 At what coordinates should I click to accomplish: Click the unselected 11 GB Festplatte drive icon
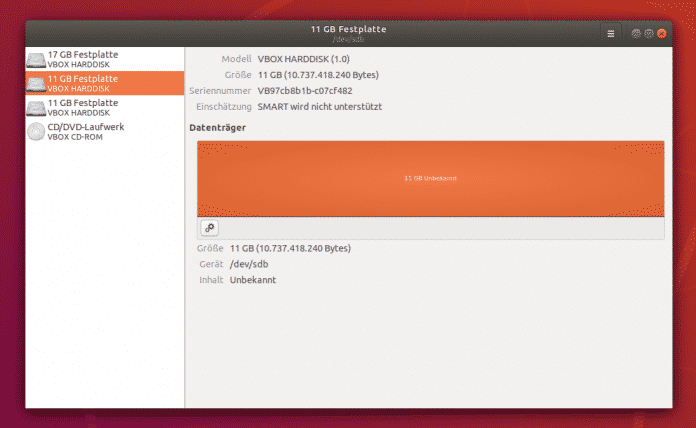tap(36, 107)
